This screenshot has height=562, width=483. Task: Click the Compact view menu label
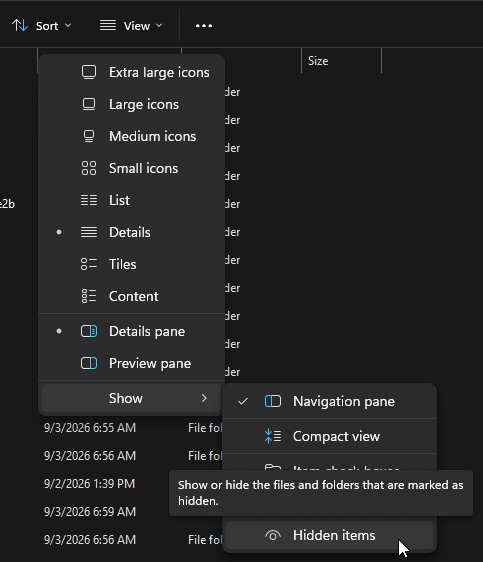click(x=336, y=436)
